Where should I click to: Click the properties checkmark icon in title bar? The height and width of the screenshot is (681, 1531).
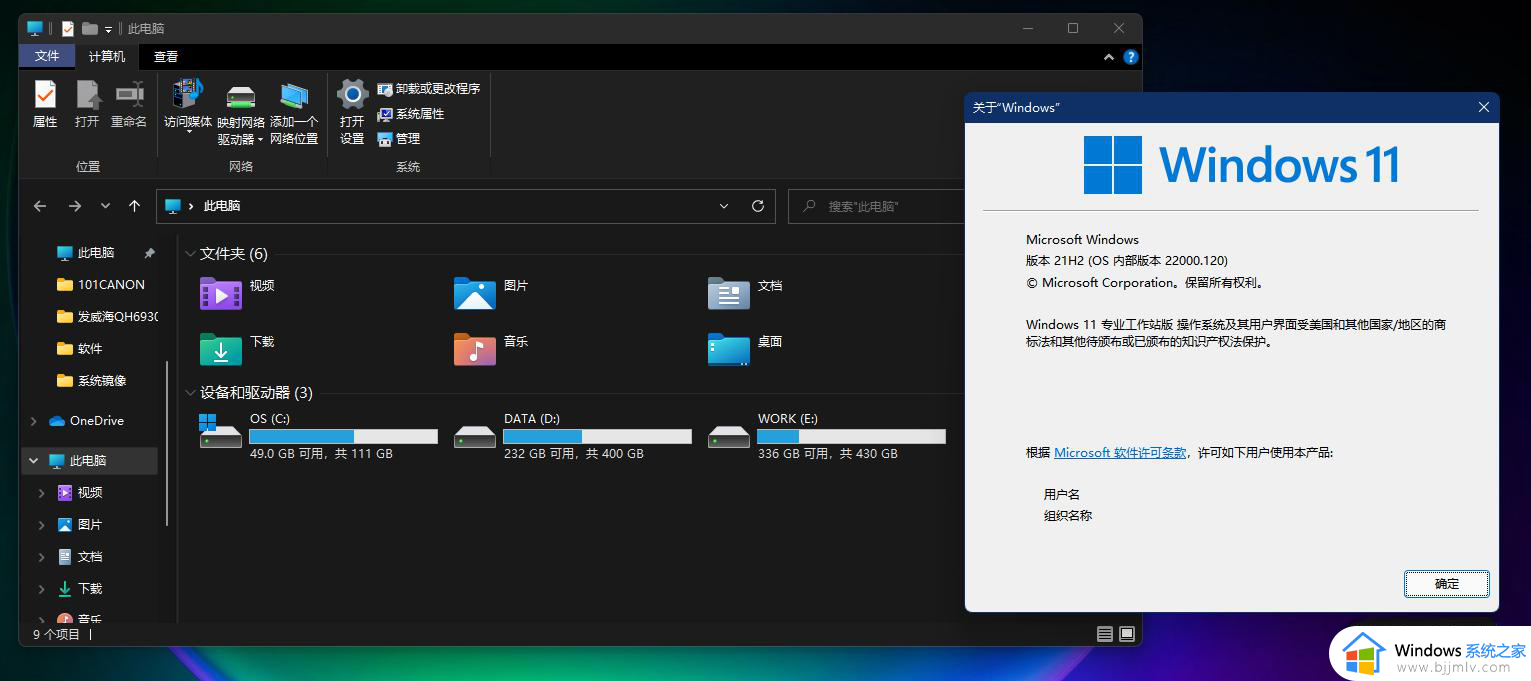[67, 29]
